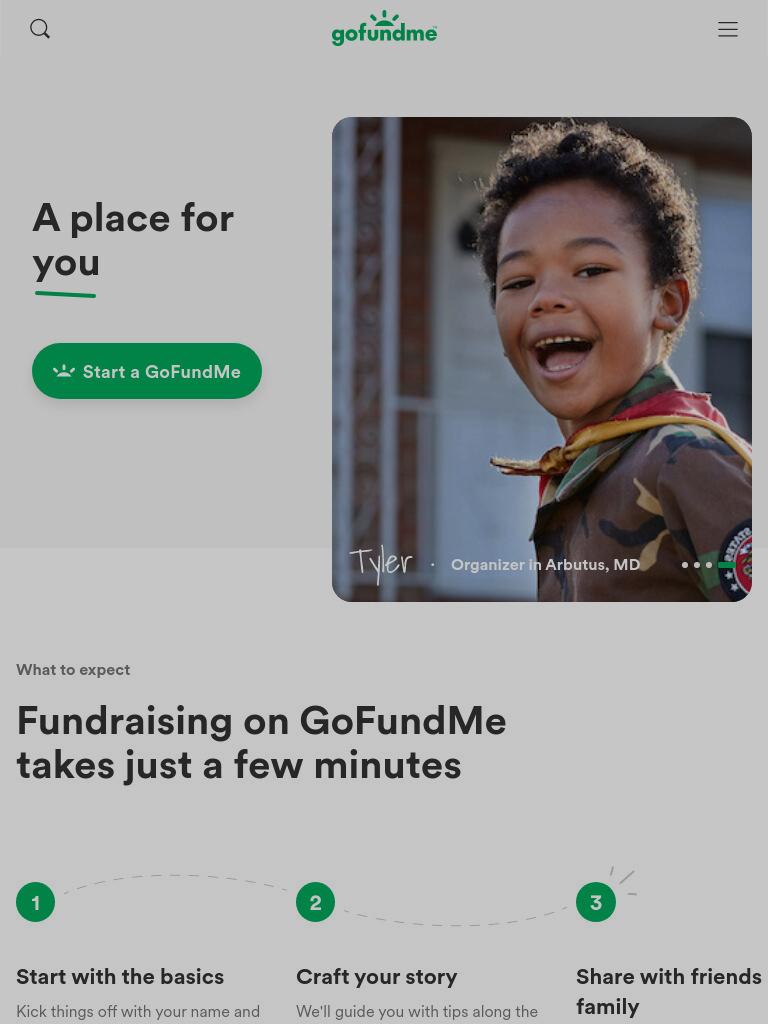Switch to the first carousel slide dot

click(684, 565)
